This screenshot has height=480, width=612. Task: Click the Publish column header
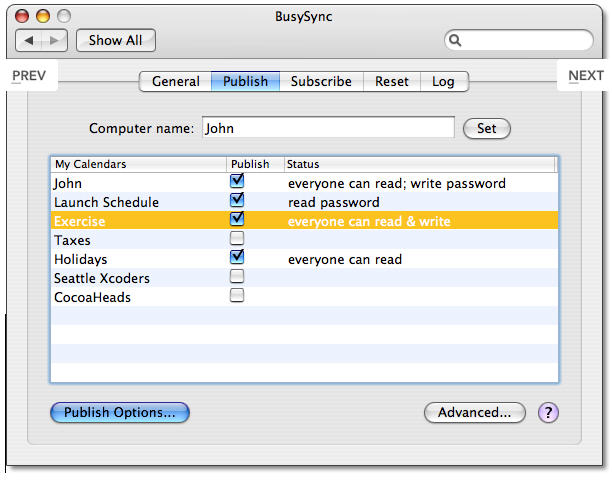click(x=255, y=164)
